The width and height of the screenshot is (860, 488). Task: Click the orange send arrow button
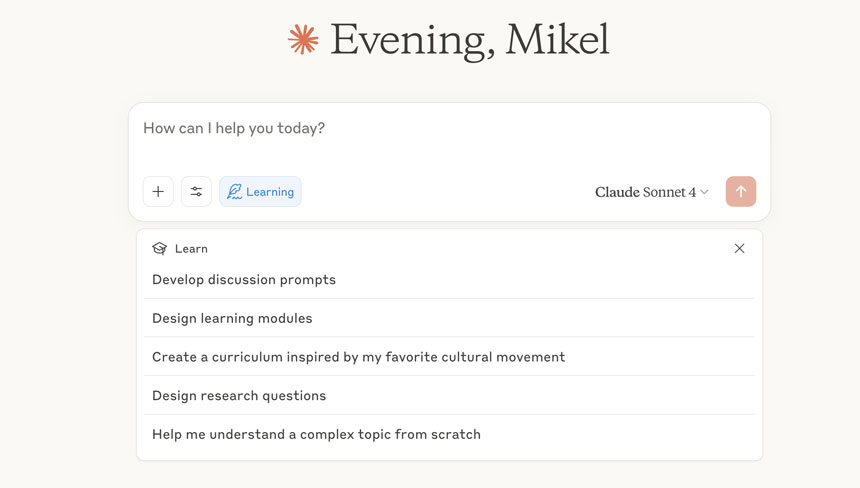pos(740,191)
